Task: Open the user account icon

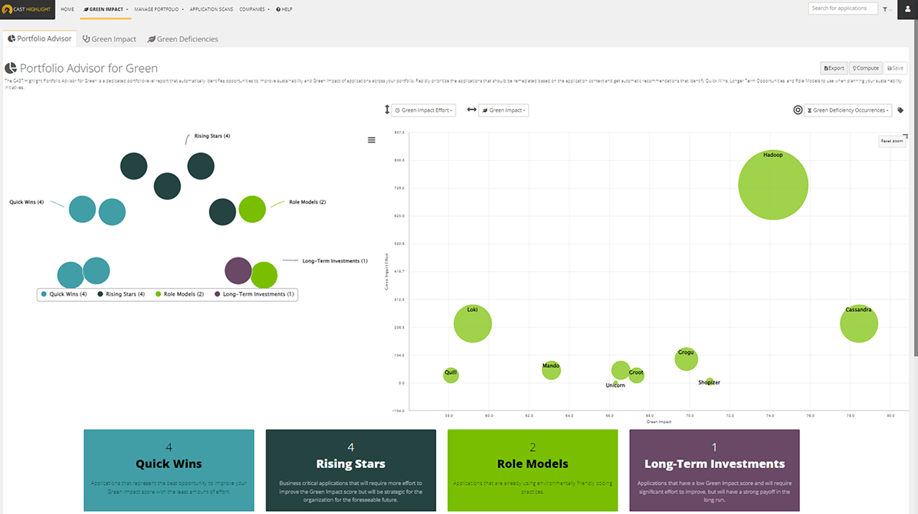Action: pyautogui.click(x=907, y=9)
